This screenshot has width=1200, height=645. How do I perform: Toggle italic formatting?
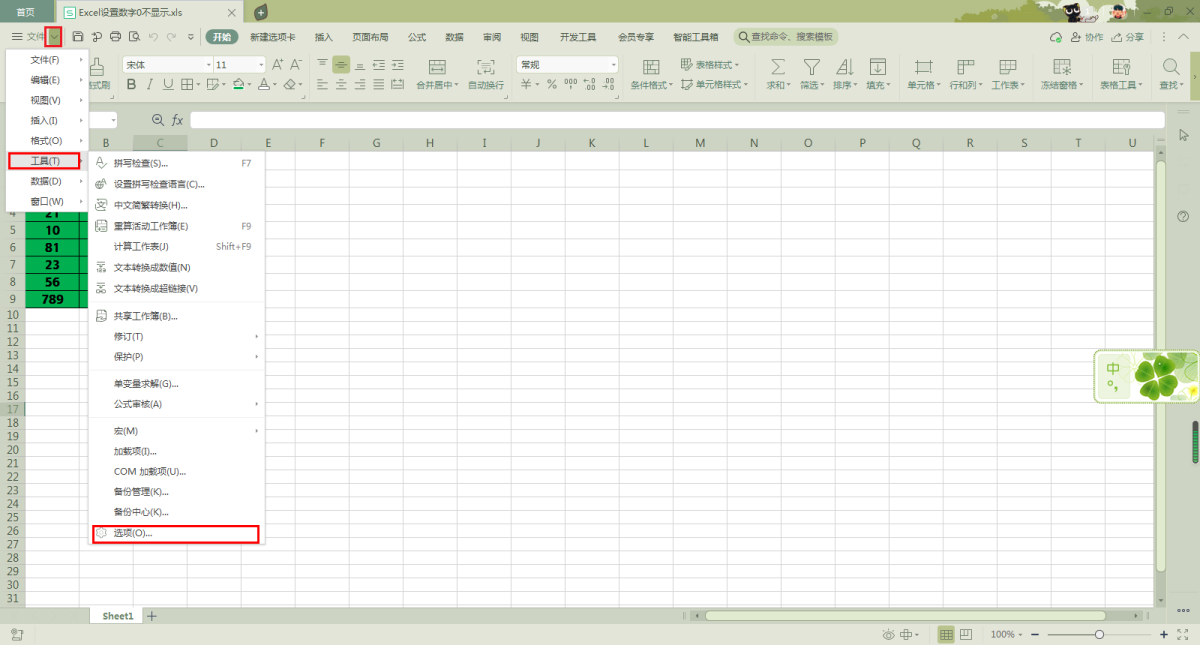pos(149,85)
